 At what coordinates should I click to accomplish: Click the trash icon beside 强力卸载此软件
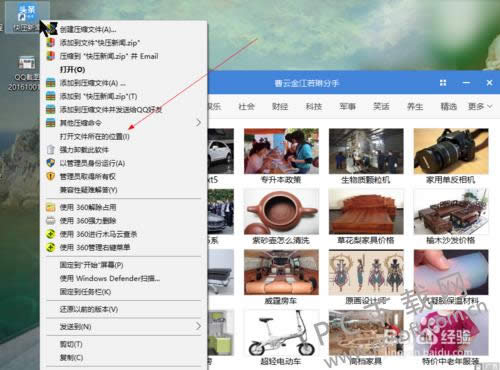pyautogui.click(x=51, y=150)
